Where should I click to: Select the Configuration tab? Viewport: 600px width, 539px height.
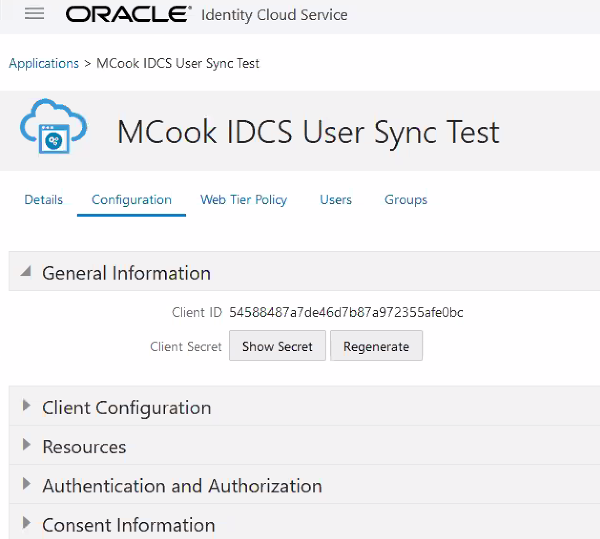(131, 200)
